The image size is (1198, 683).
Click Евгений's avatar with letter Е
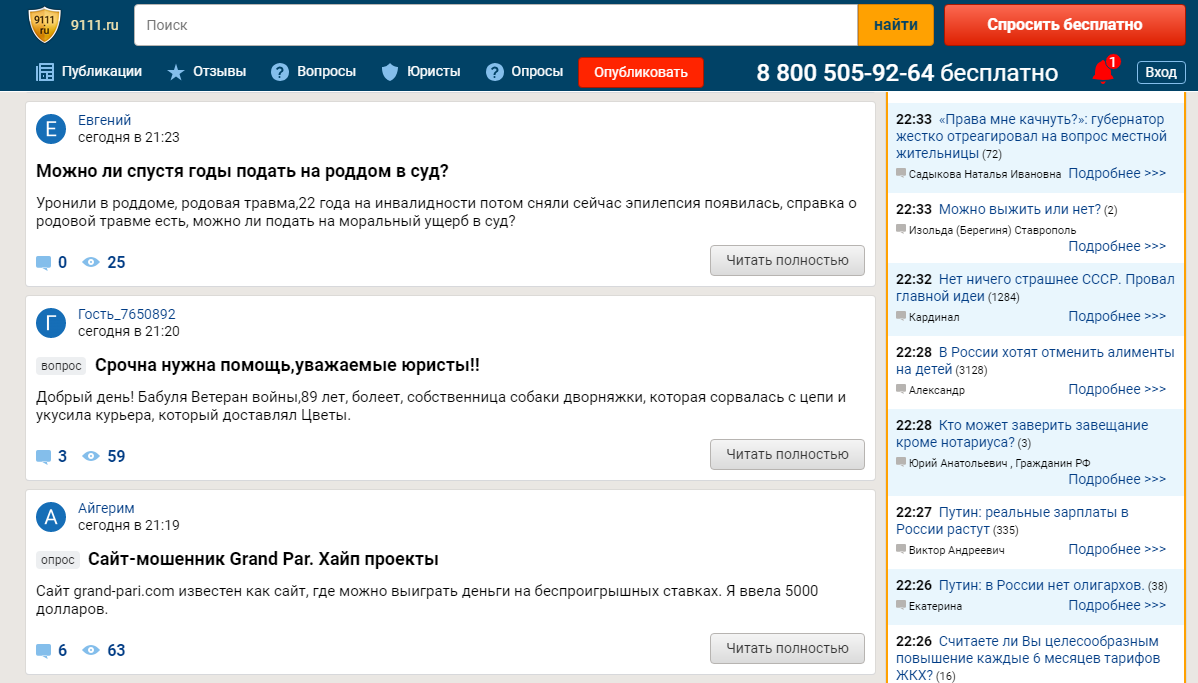[x=50, y=127]
